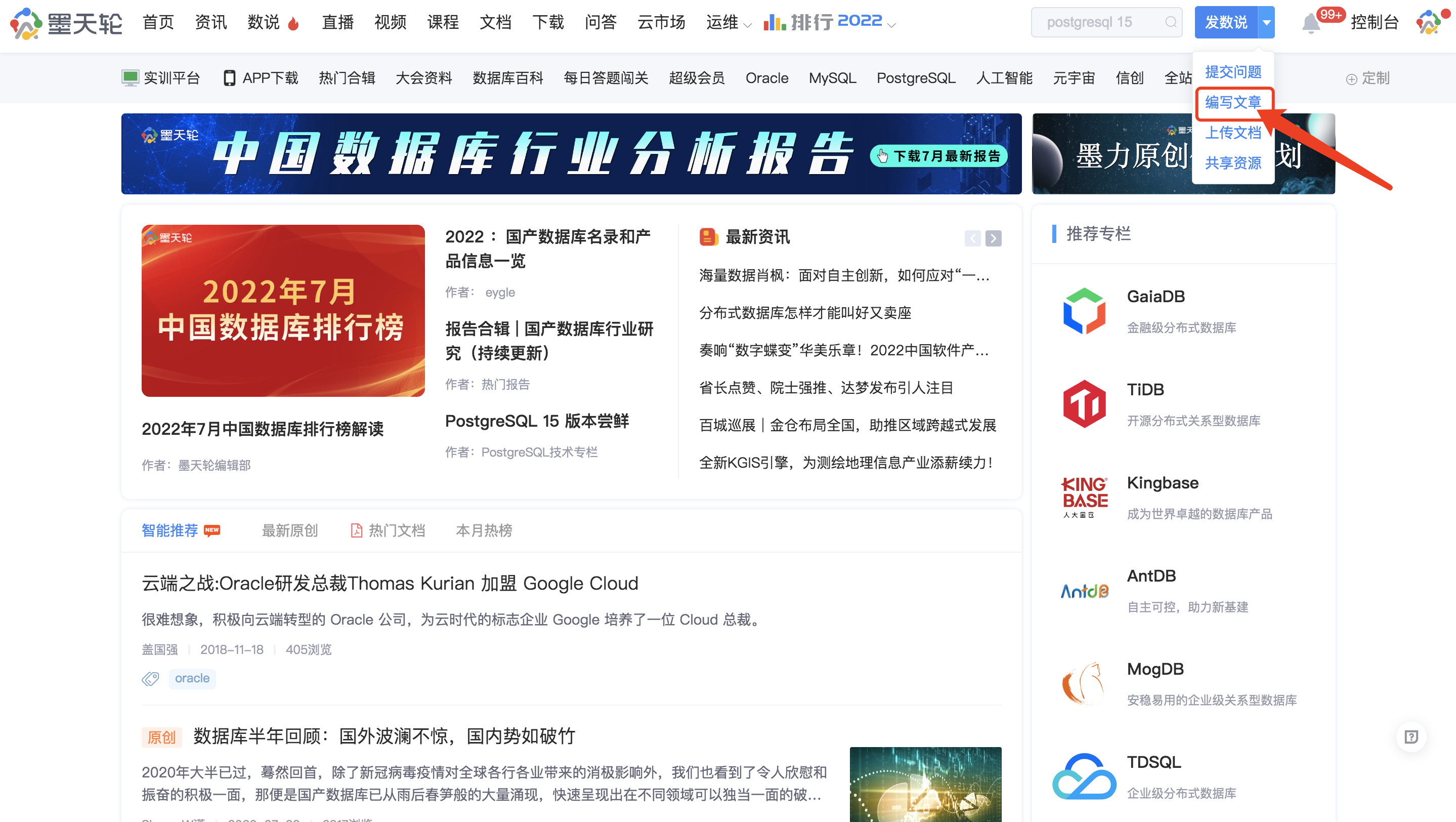Select 上传文档 menu entry
Screen dimensions: 1456x822
1233,133
